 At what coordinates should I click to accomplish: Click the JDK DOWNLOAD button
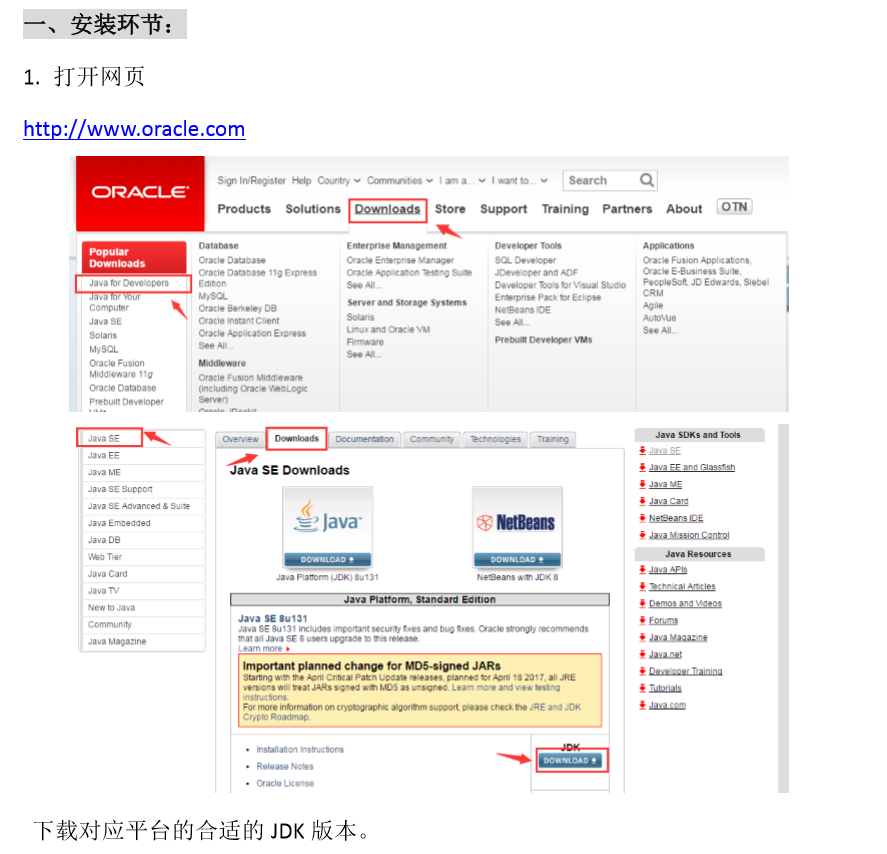point(570,761)
